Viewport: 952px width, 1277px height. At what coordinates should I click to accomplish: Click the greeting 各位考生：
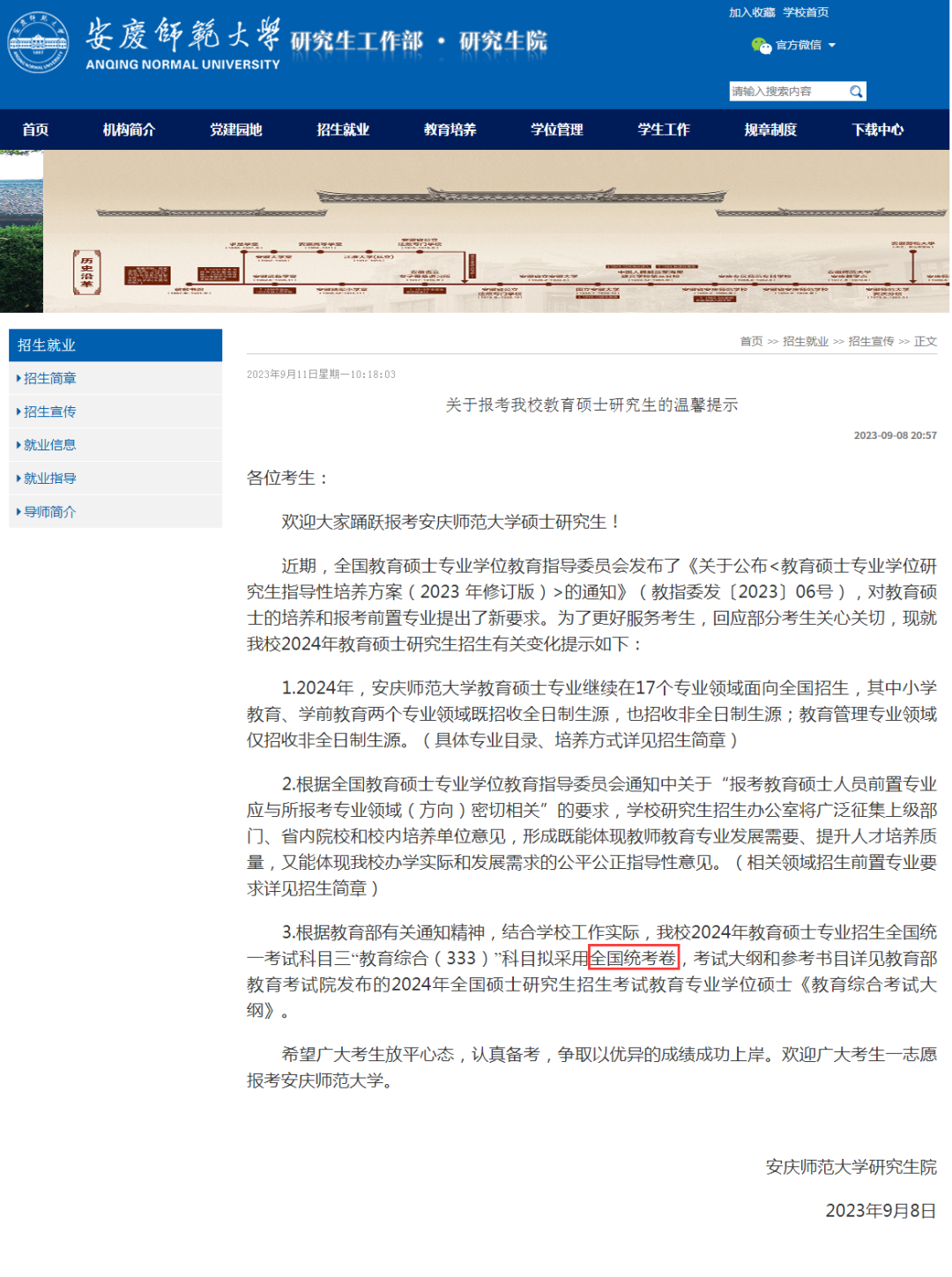(x=288, y=478)
